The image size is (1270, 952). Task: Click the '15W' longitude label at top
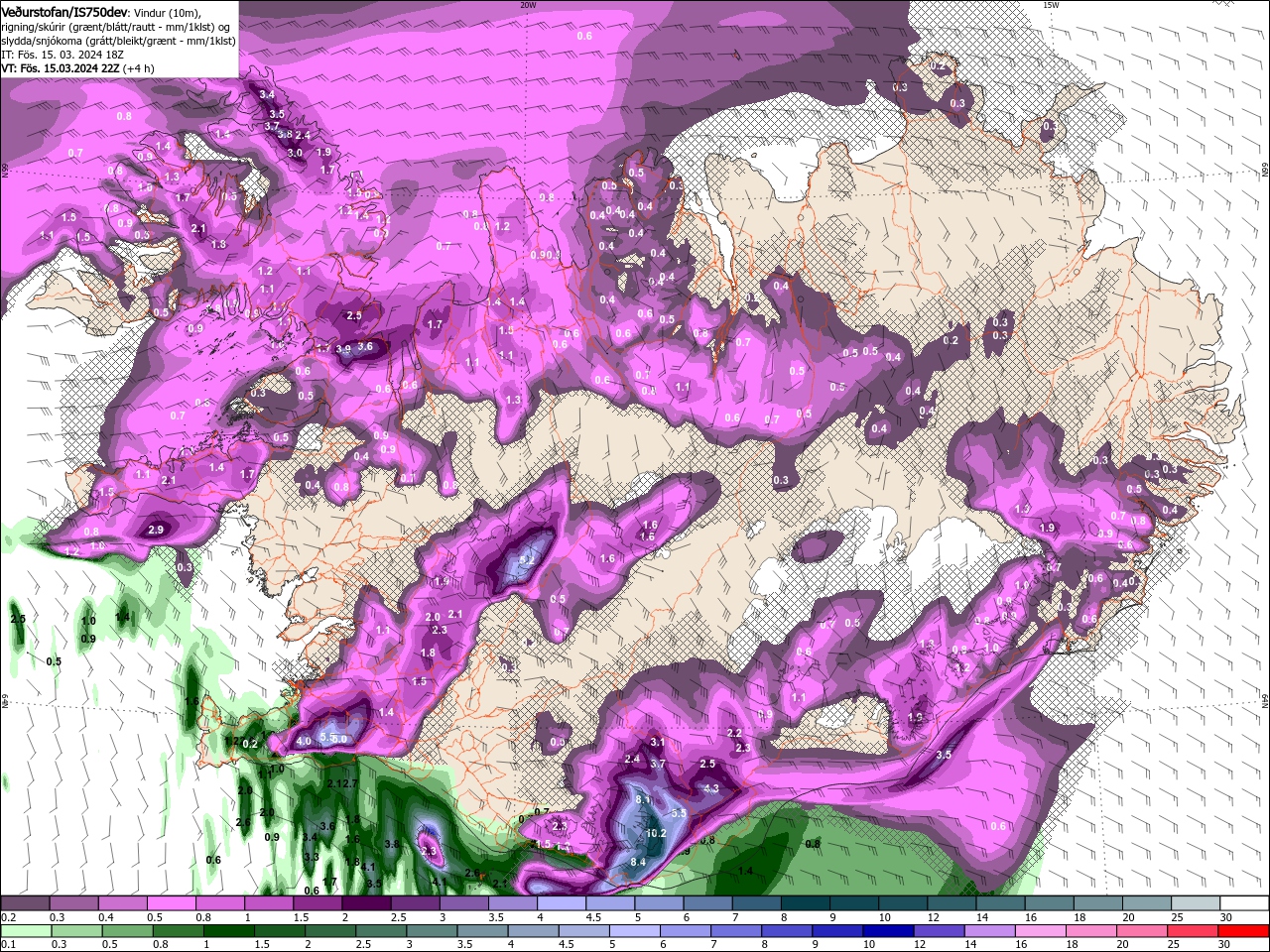[1051, 5]
